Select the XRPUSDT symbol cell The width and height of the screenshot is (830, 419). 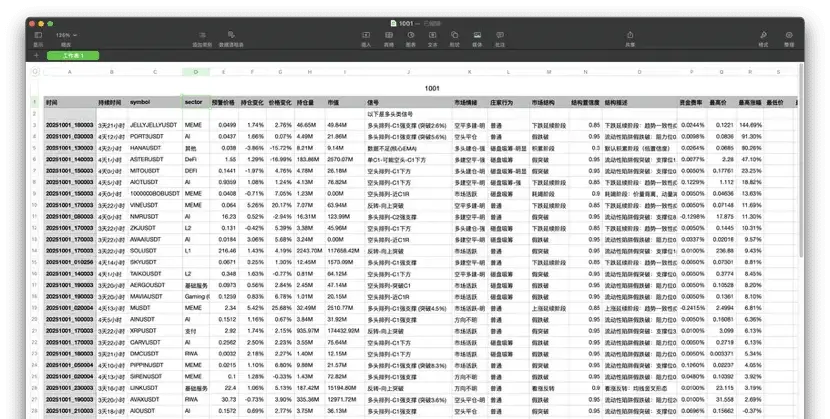156,331
